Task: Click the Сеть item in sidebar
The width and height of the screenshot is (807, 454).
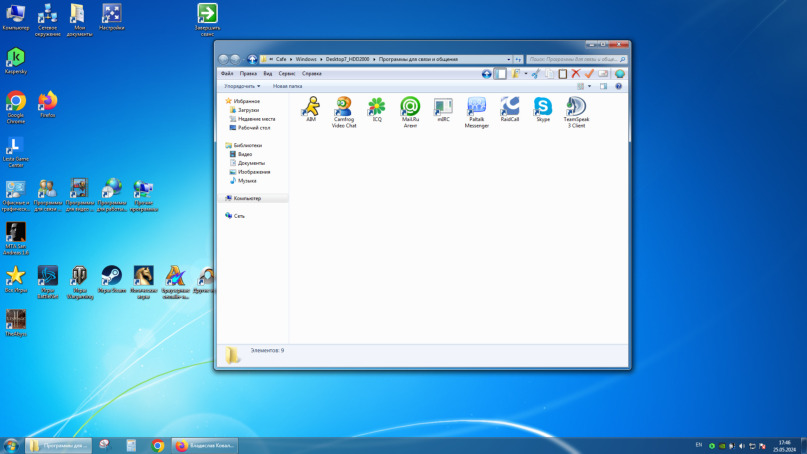Action: tap(239, 216)
